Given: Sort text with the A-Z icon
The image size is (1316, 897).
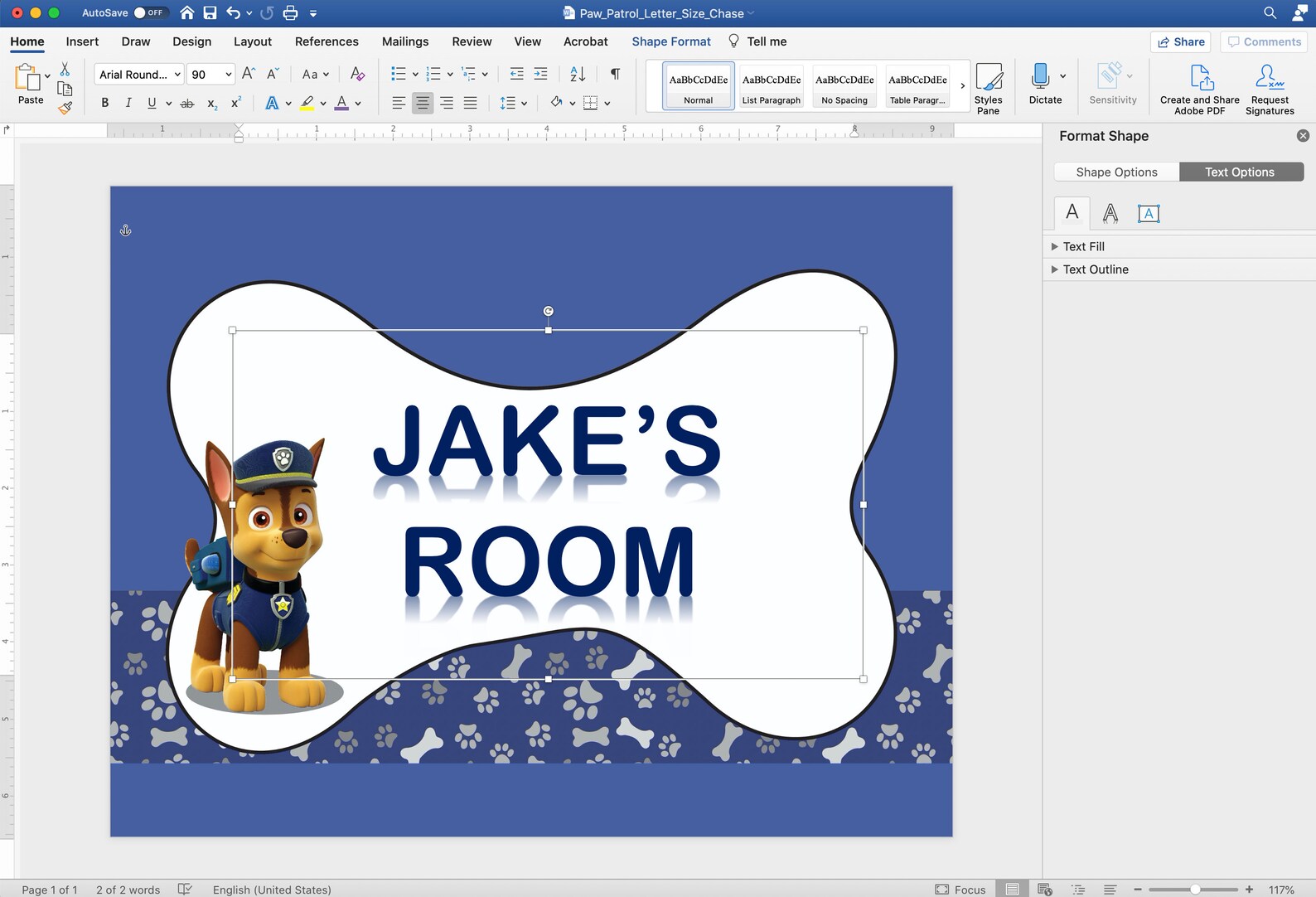Looking at the screenshot, I should click(578, 74).
